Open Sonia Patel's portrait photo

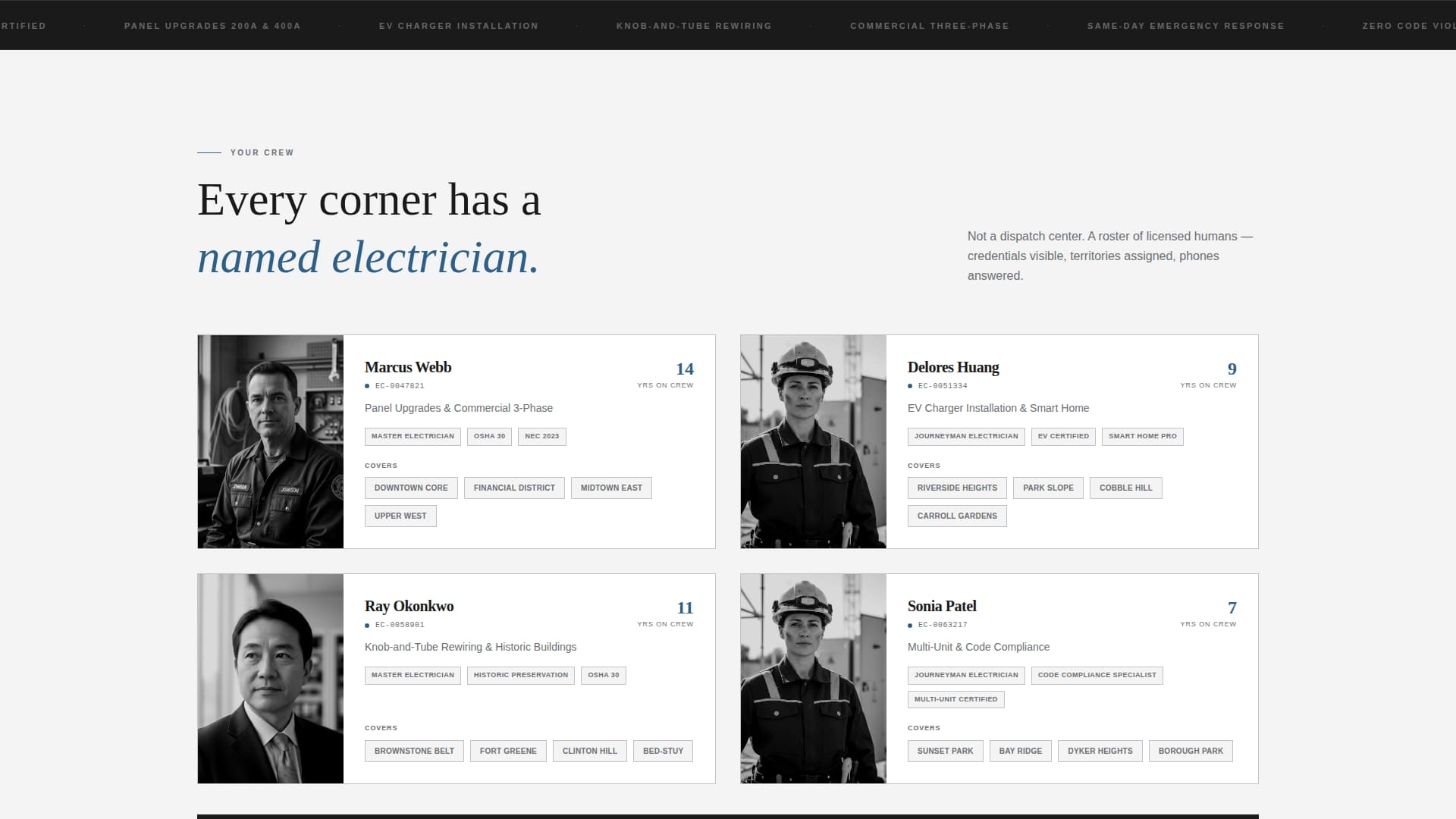(x=813, y=679)
